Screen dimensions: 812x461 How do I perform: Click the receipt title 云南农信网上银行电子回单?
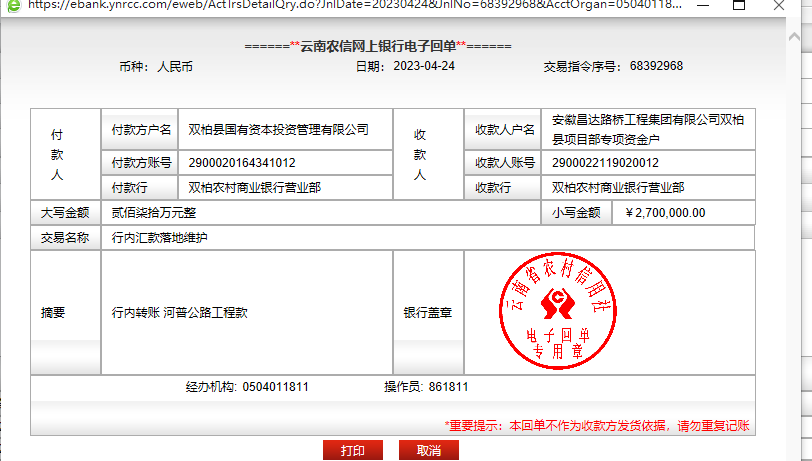click(378, 47)
